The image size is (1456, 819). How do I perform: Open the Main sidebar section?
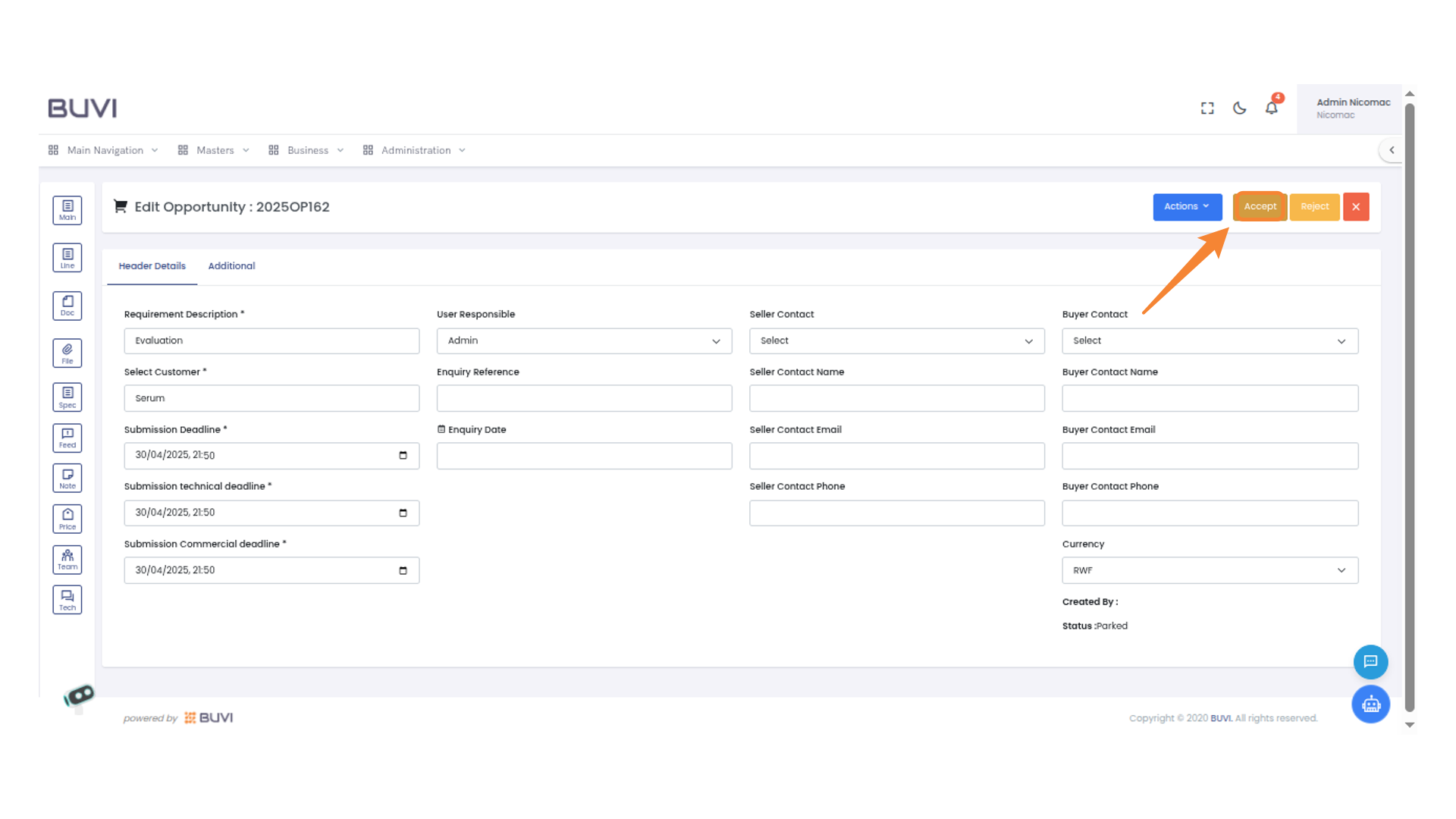pyautogui.click(x=67, y=210)
